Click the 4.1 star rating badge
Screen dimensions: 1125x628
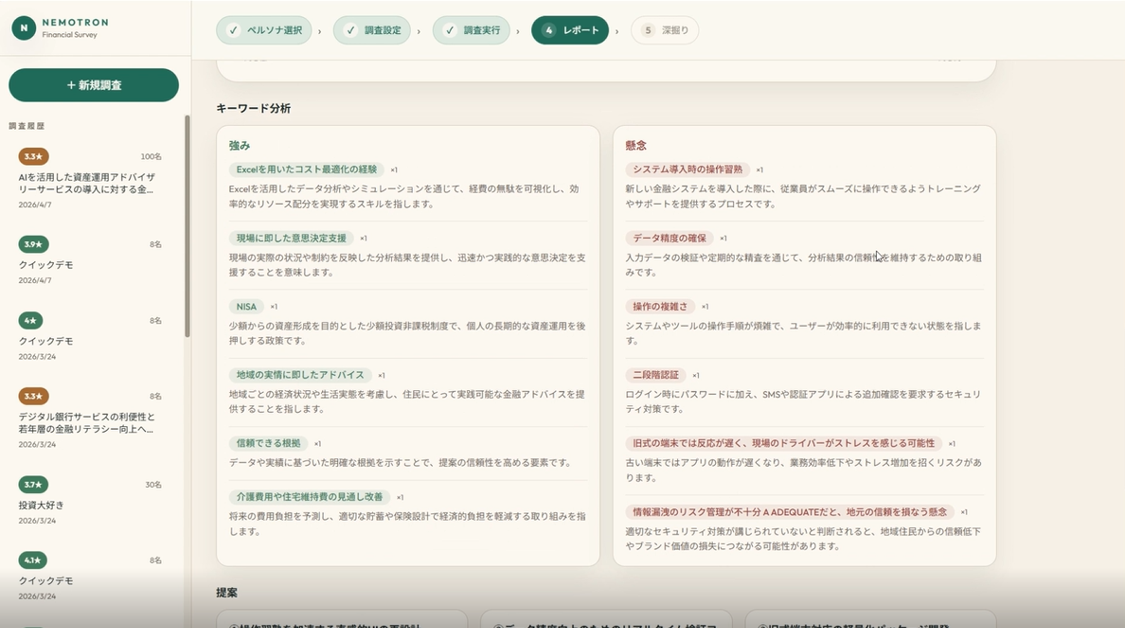tap(33, 560)
